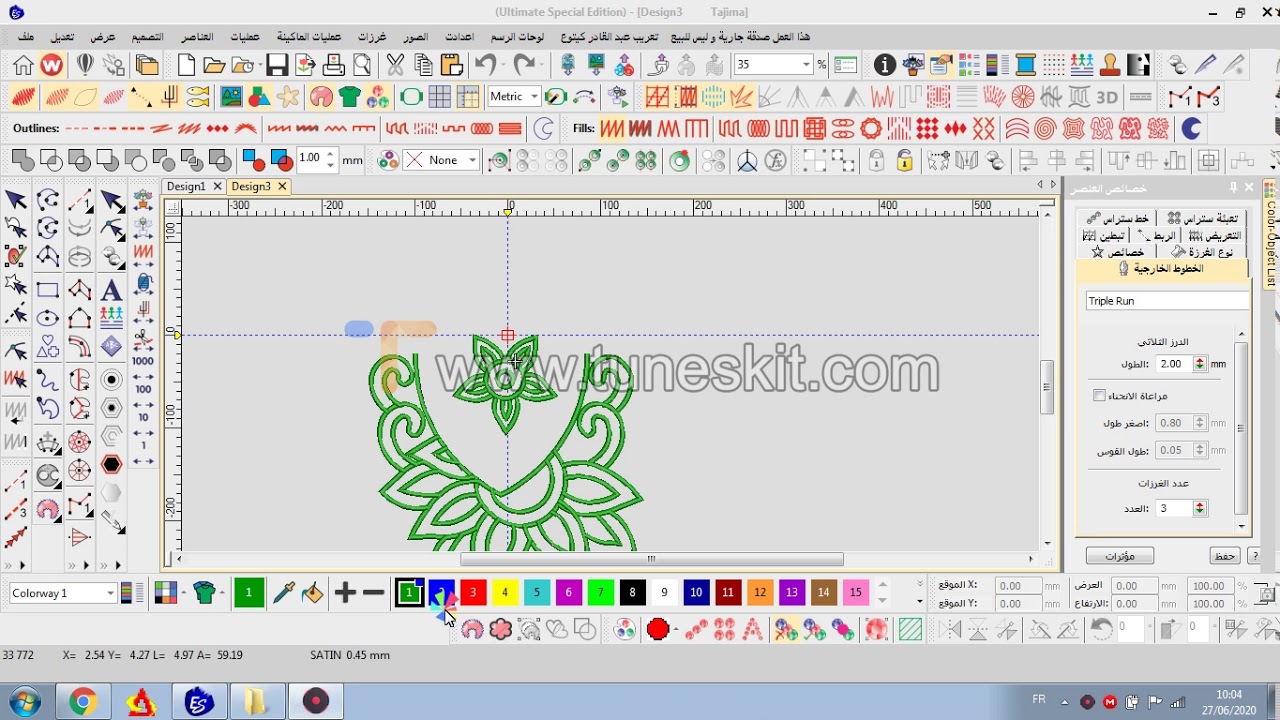Screen dimensions: 1280x720
Task: Click the plus icon to add a color
Action: click(345, 593)
